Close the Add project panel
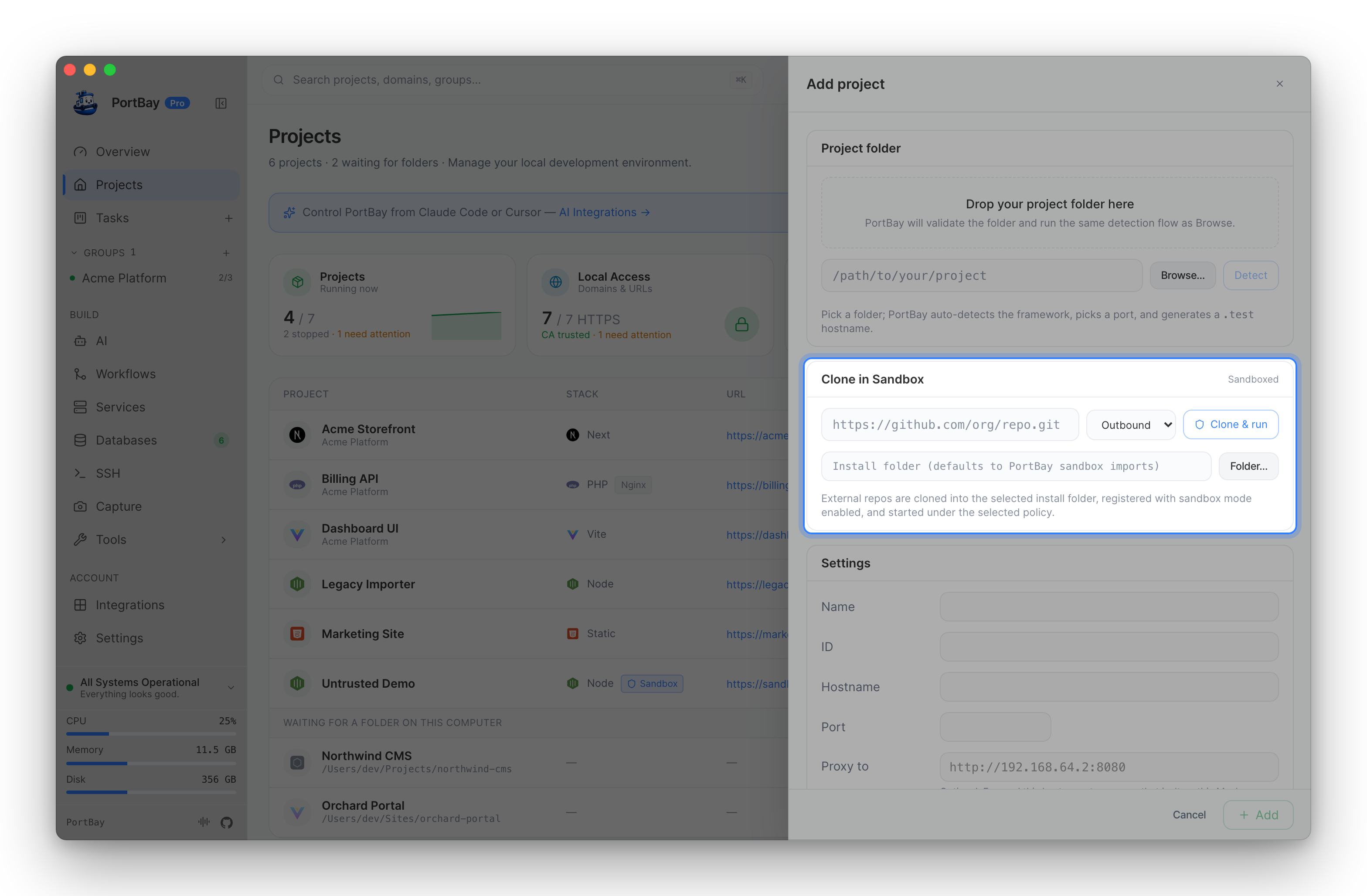Viewport: 1367px width, 896px height. 1280,84
